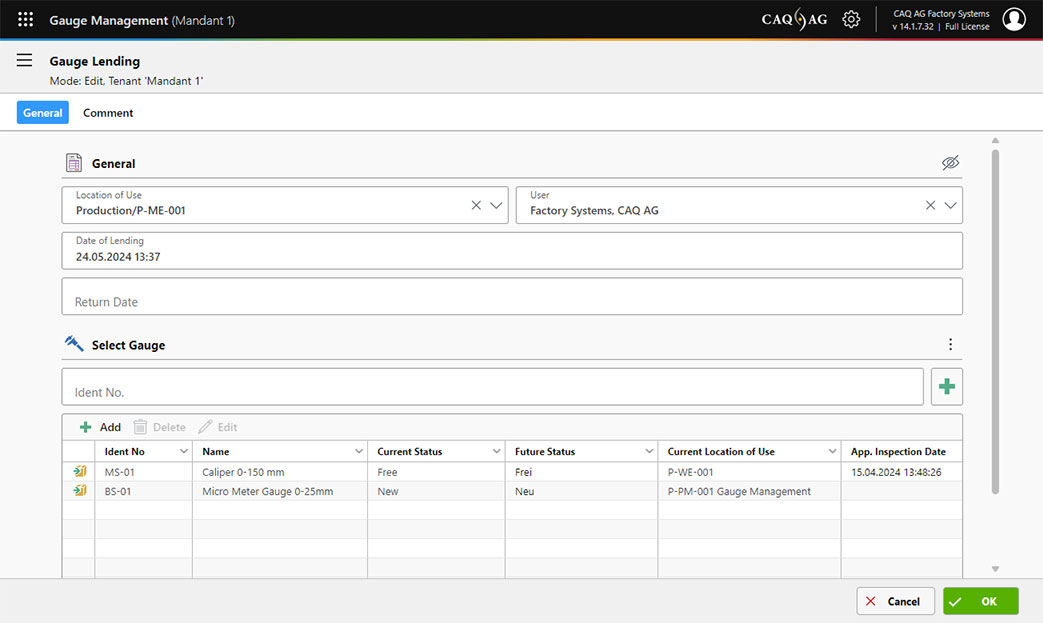Open the app launcher grid icon

click(26, 20)
